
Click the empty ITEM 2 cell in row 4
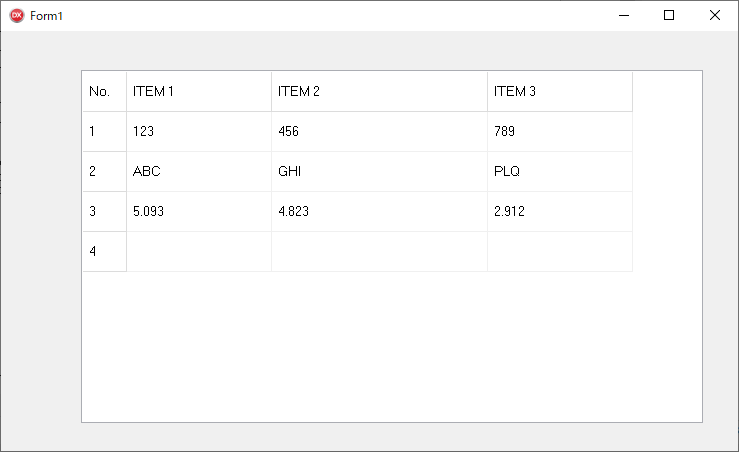379,252
